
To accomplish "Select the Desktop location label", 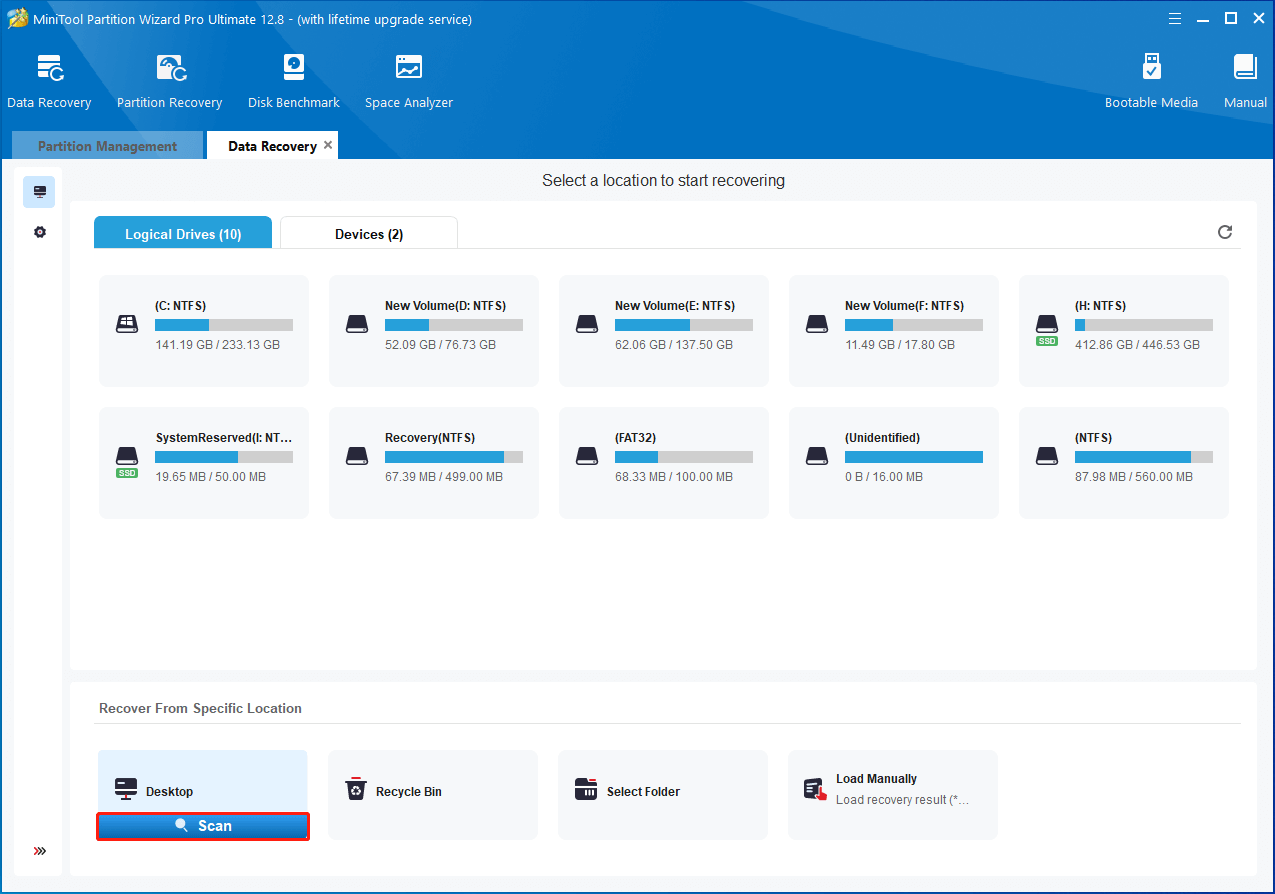I will click(169, 792).
